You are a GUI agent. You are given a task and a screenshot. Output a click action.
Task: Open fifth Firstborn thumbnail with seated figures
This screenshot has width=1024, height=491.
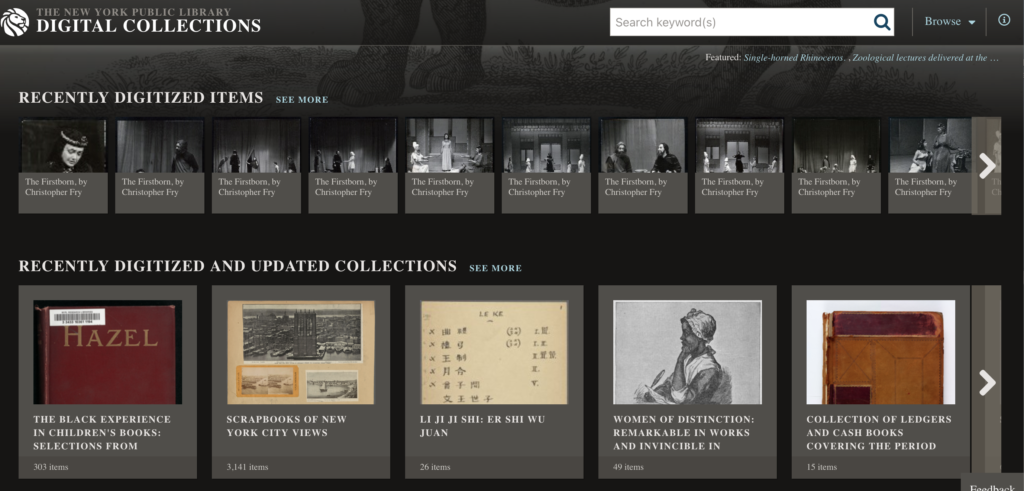coord(449,146)
